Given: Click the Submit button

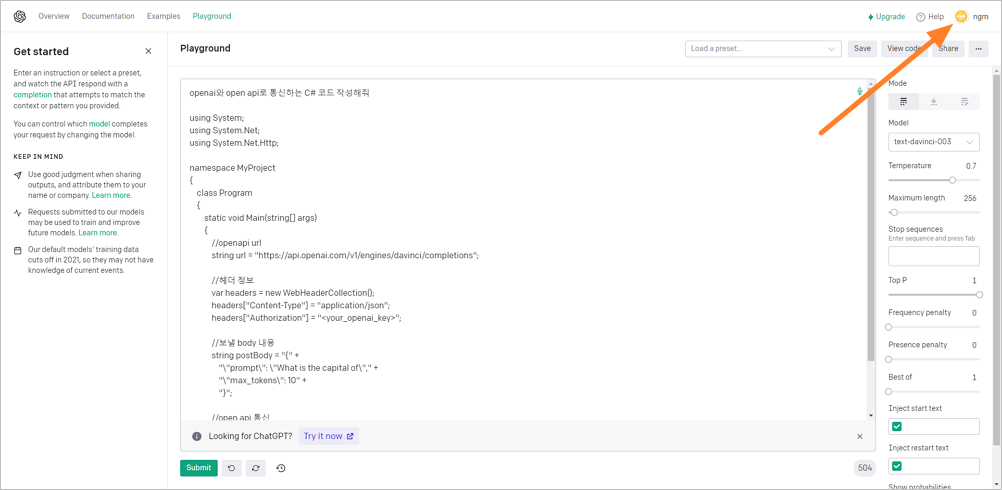Looking at the screenshot, I should [199, 468].
